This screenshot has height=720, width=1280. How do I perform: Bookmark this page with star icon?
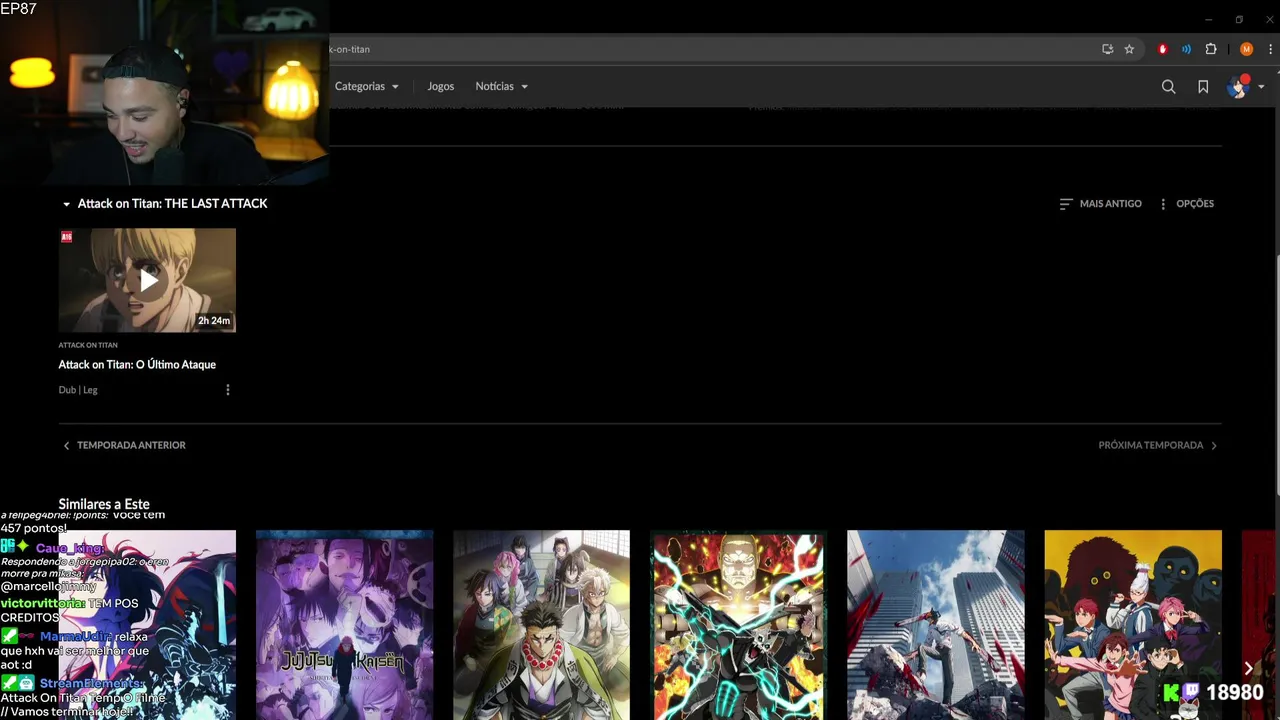pos(1129,49)
